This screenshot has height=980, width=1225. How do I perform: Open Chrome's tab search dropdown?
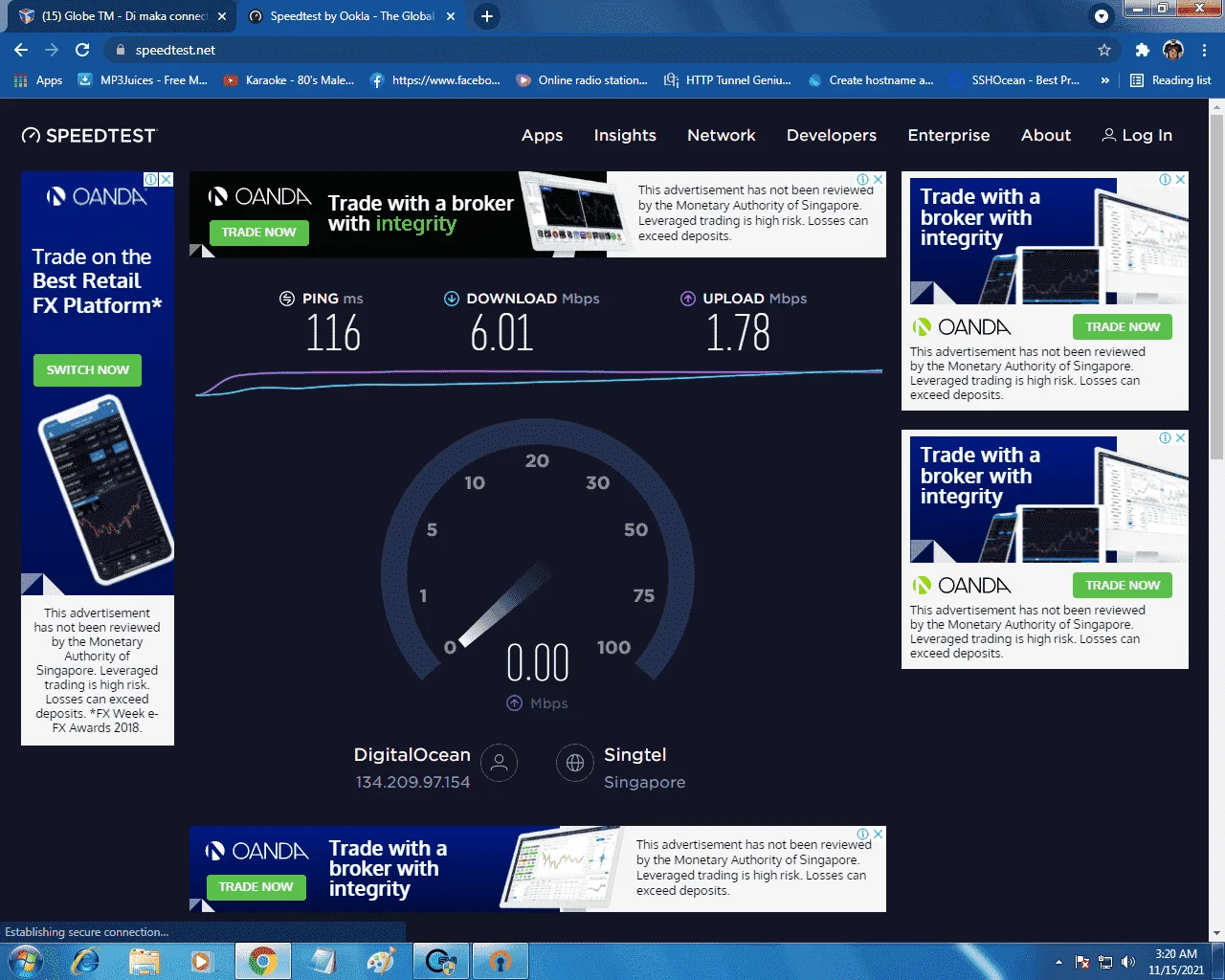(x=1102, y=16)
